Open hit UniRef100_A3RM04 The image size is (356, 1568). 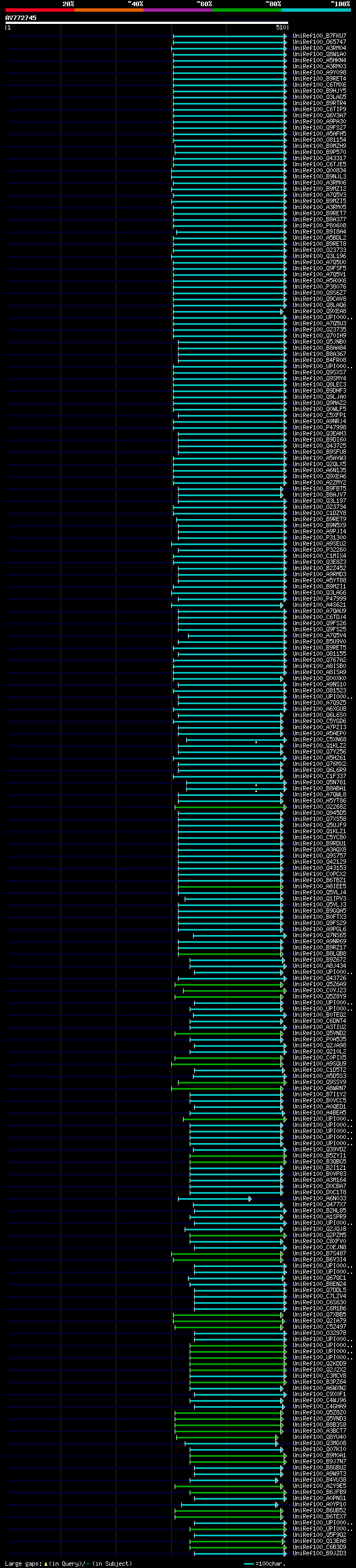pos(319,48)
